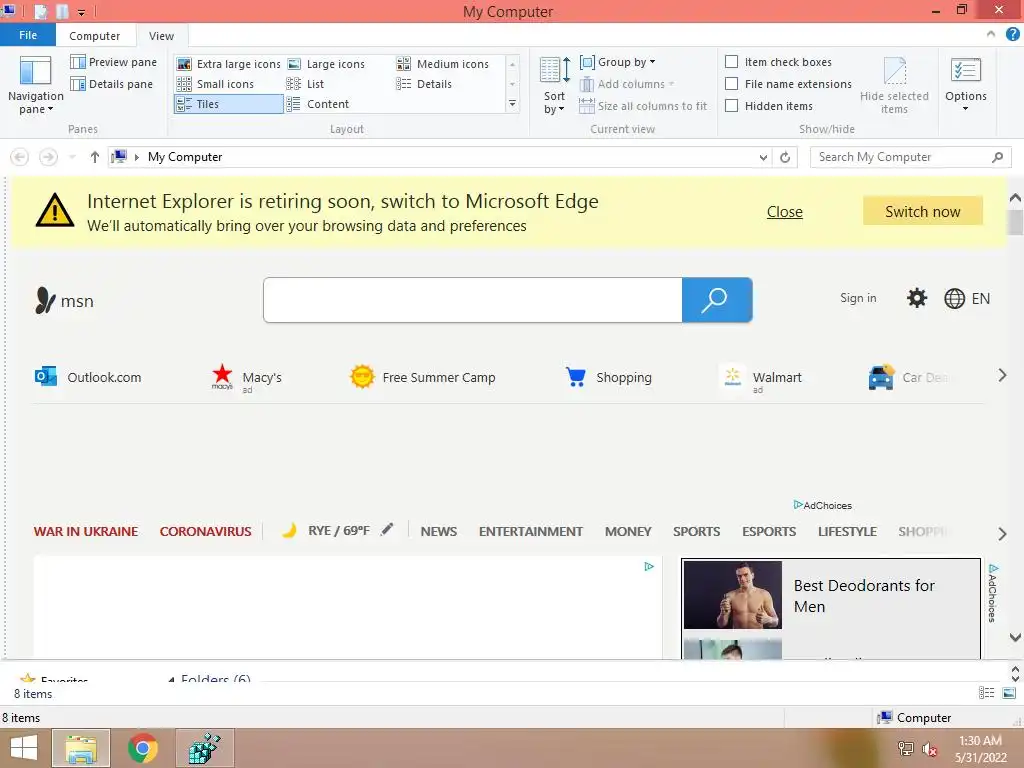
Task: Open the Outlook.com shortcut
Action: point(88,377)
